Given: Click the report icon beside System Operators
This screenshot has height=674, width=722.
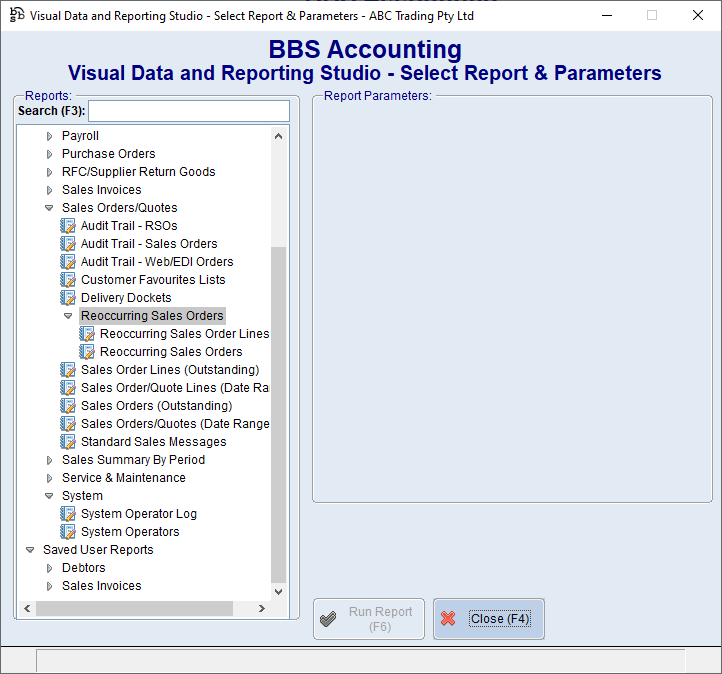Looking at the screenshot, I should point(68,532).
